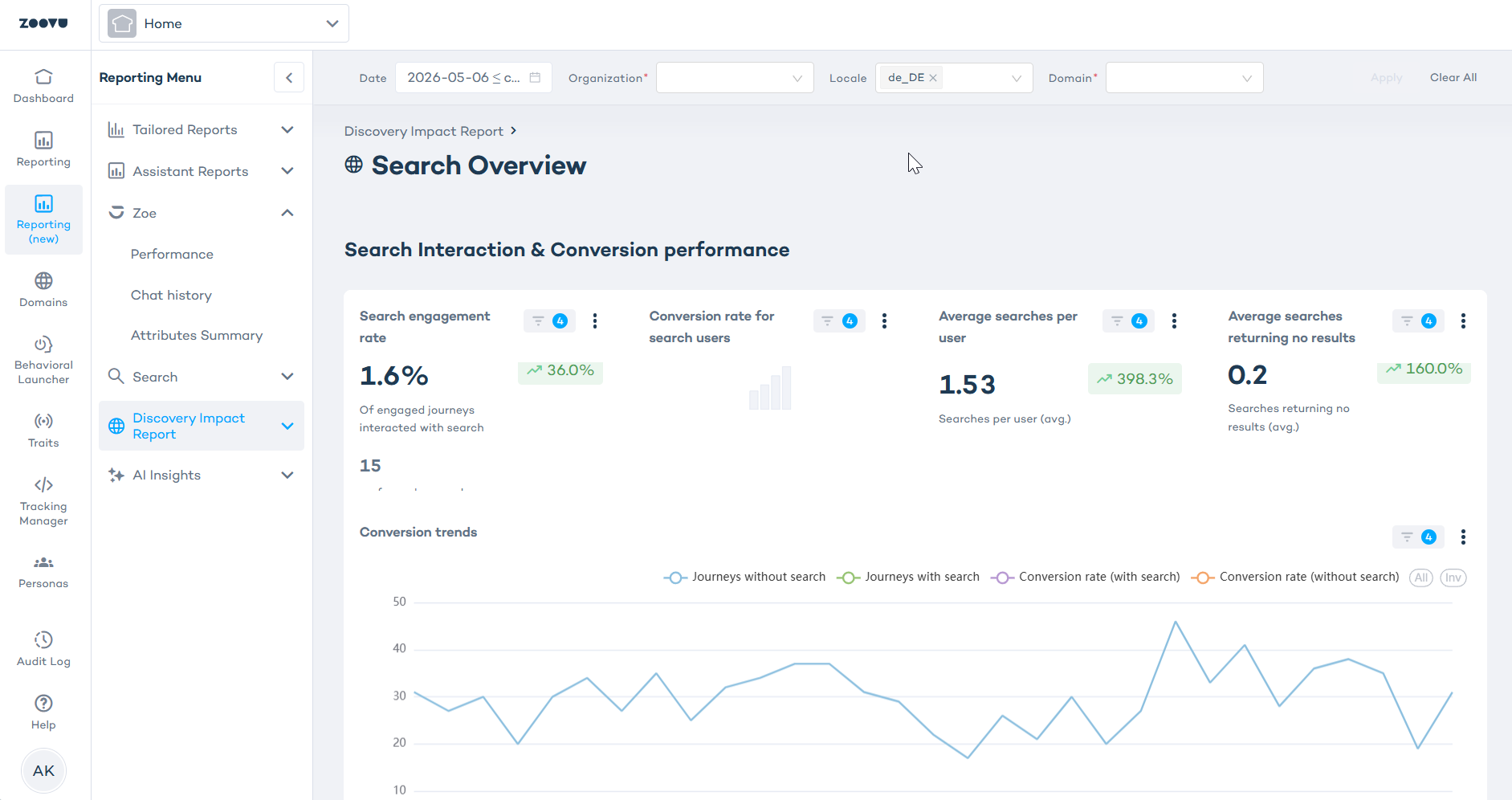This screenshot has width=1512, height=800.
Task: Open more options for Conversion rate card
Action: pyautogui.click(x=885, y=321)
